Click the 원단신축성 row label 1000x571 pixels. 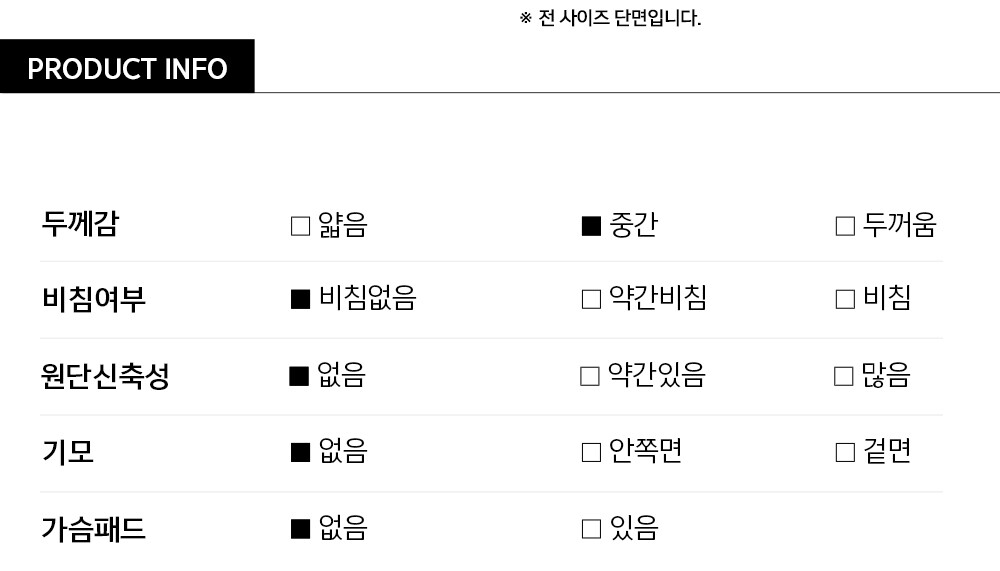click(x=105, y=376)
